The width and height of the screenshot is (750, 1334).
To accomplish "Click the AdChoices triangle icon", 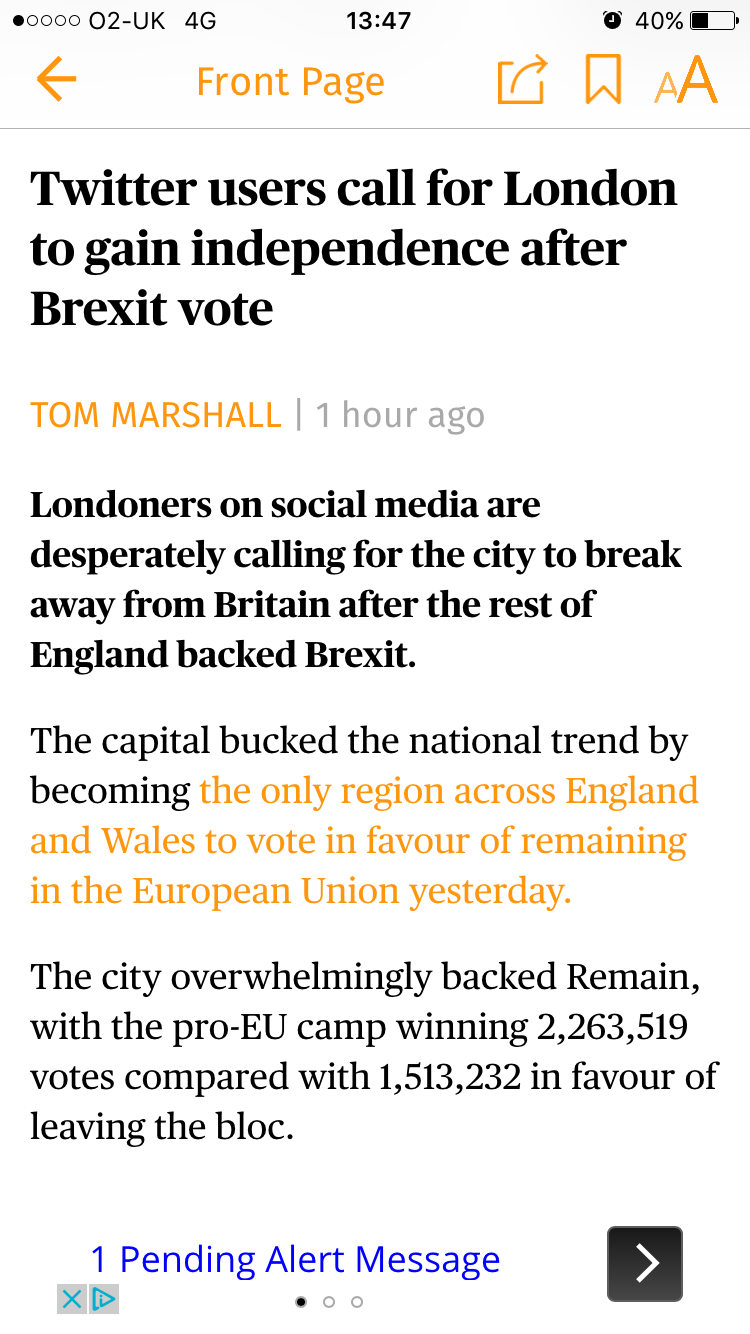I will point(104,1299).
